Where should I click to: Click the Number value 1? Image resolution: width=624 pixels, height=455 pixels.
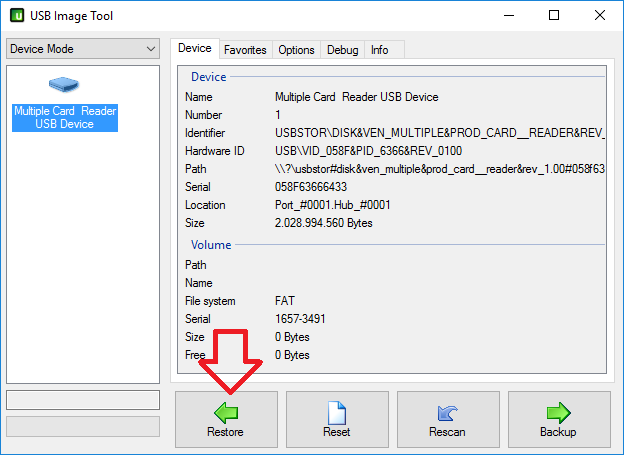coord(278,115)
